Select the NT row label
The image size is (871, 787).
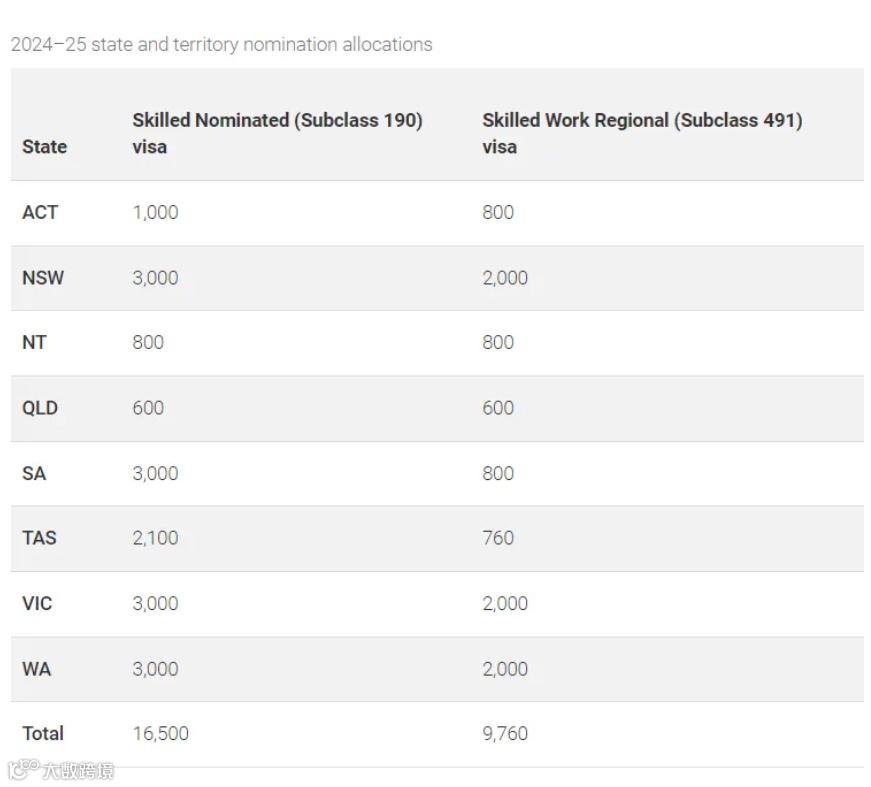(x=34, y=342)
